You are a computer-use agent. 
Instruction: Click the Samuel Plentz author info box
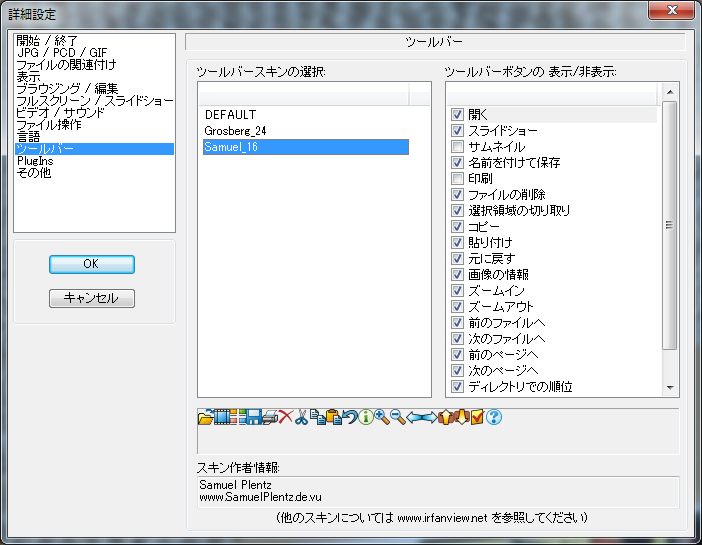pyautogui.click(x=438, y=491)
